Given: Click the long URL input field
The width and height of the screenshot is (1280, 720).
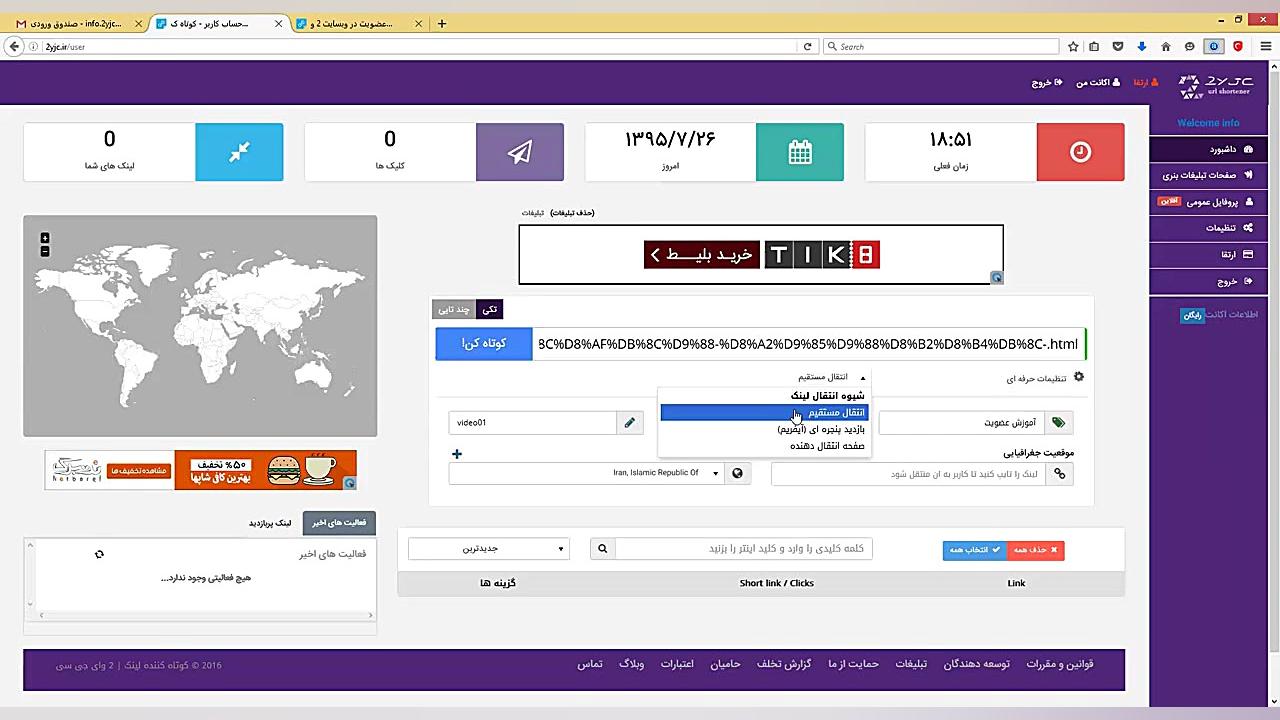Looking at the screenshot, I should [x=809, y=344].
